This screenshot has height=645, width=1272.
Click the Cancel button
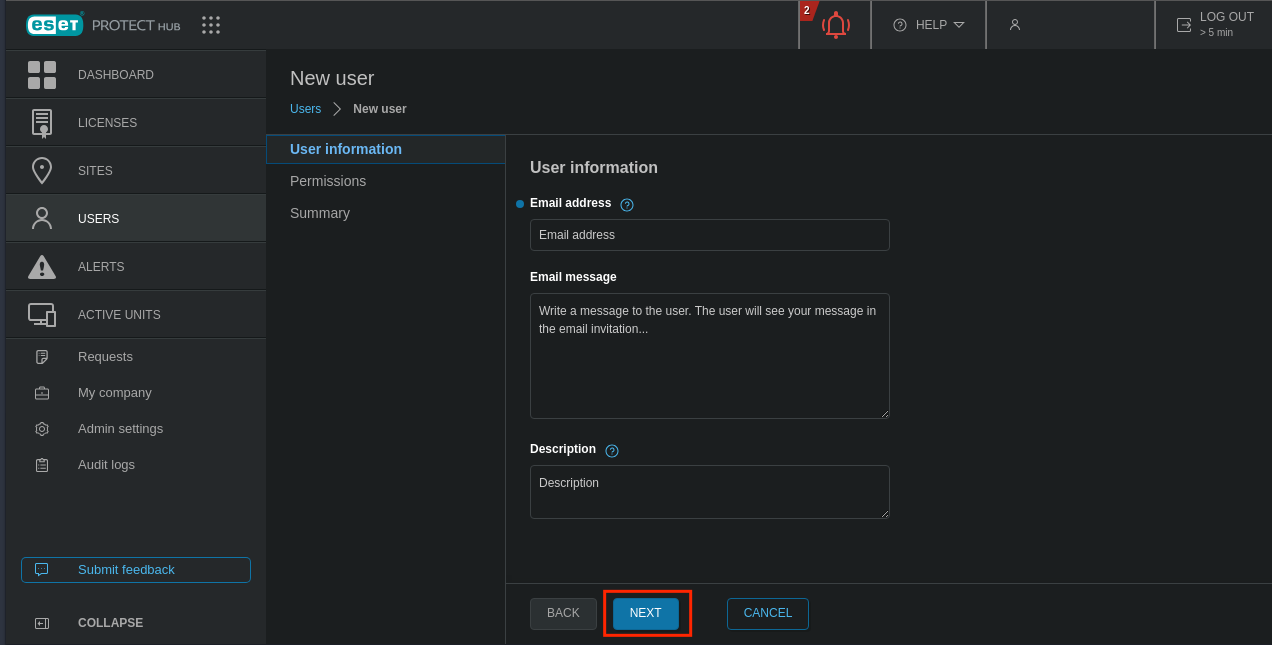pos(767,614)
